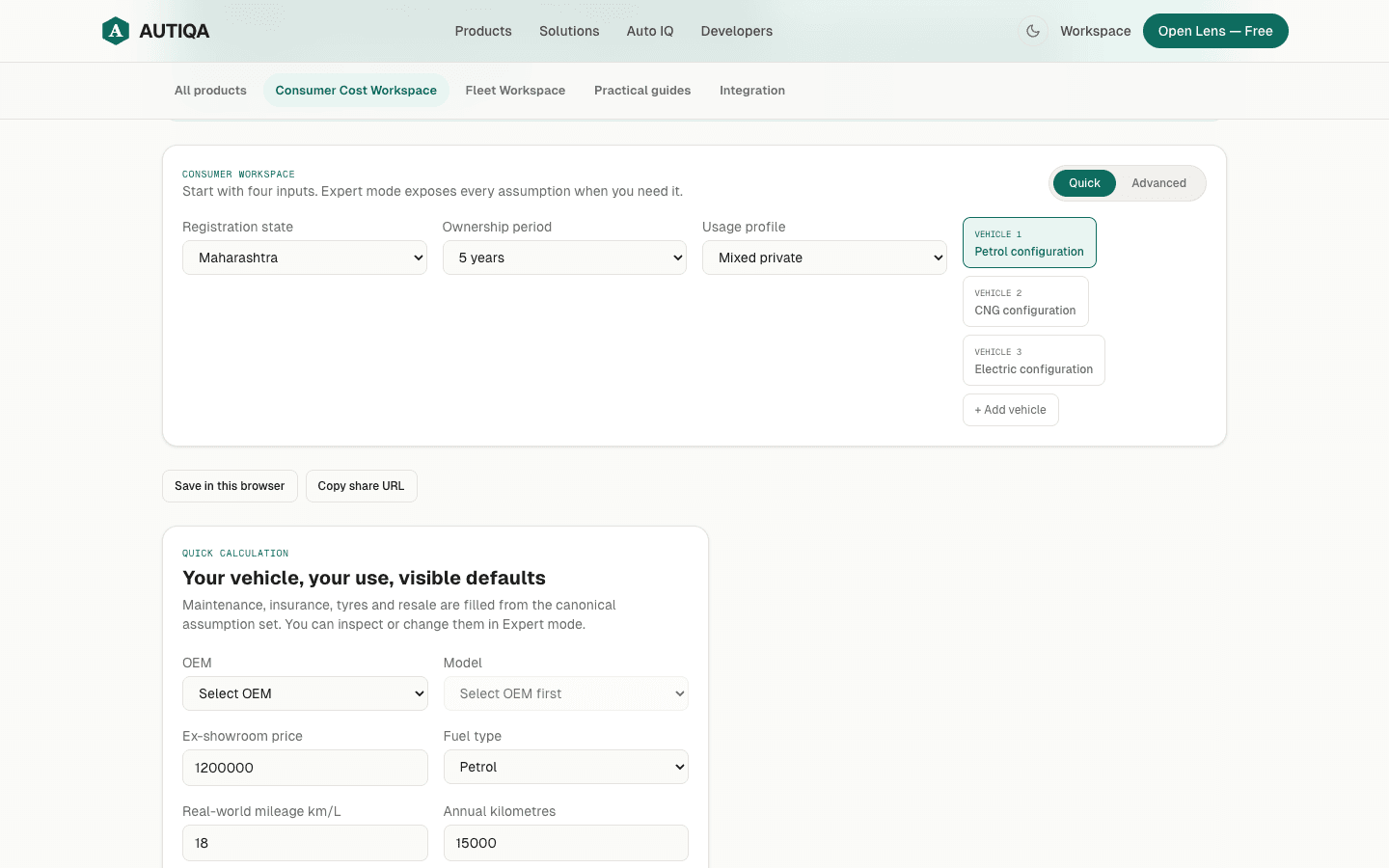Click Open Lens — Free button
The image size is (1389, 868).
point(1215,31)
